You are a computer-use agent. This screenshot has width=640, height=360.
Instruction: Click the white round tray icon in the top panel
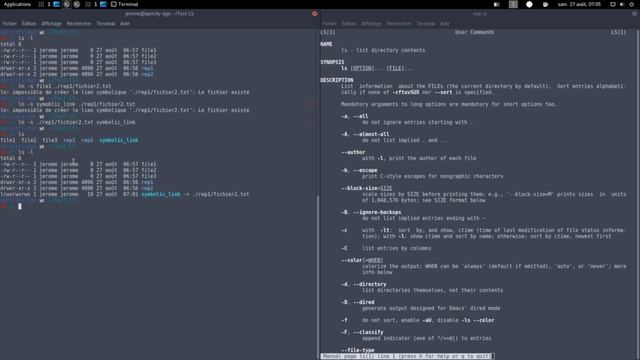click(529, 4)
